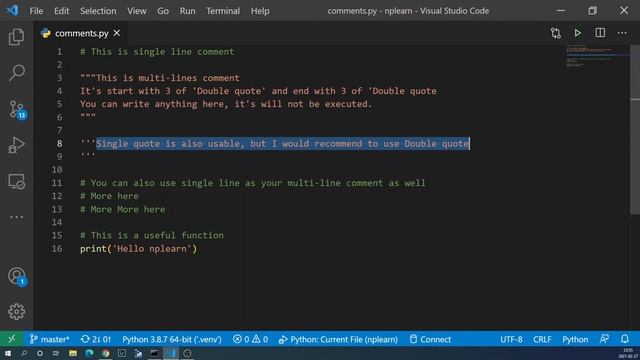Screen dimensions: 640x360
Task: Click the master* branch indicator
Action: click(49, 339)
